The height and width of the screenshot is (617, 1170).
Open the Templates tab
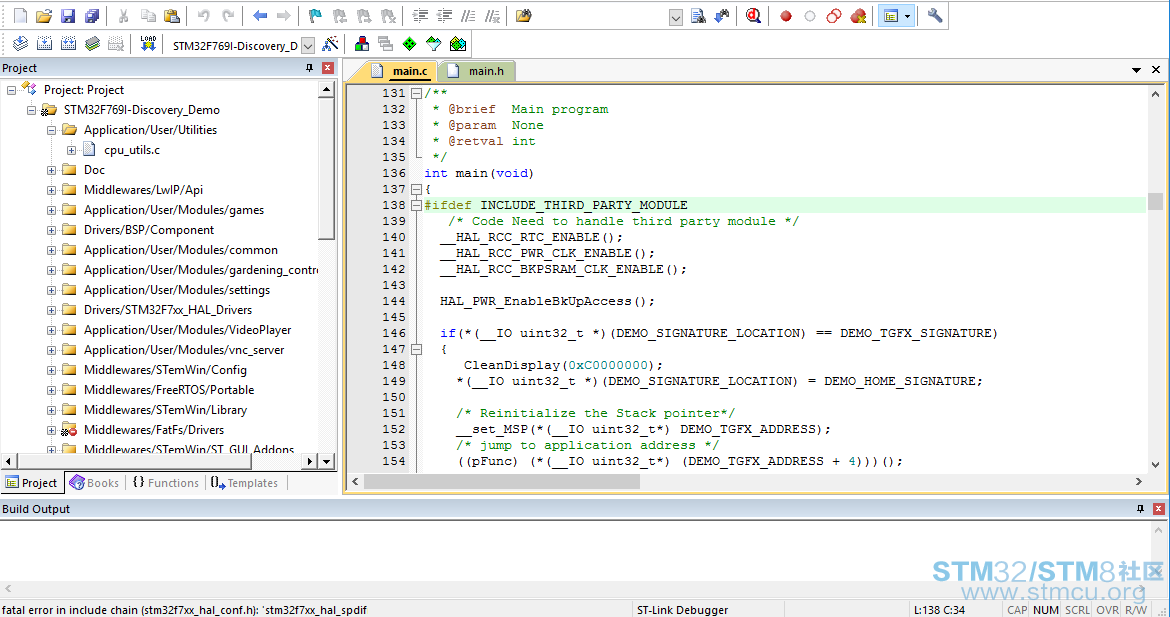click(x=245, y=483)
